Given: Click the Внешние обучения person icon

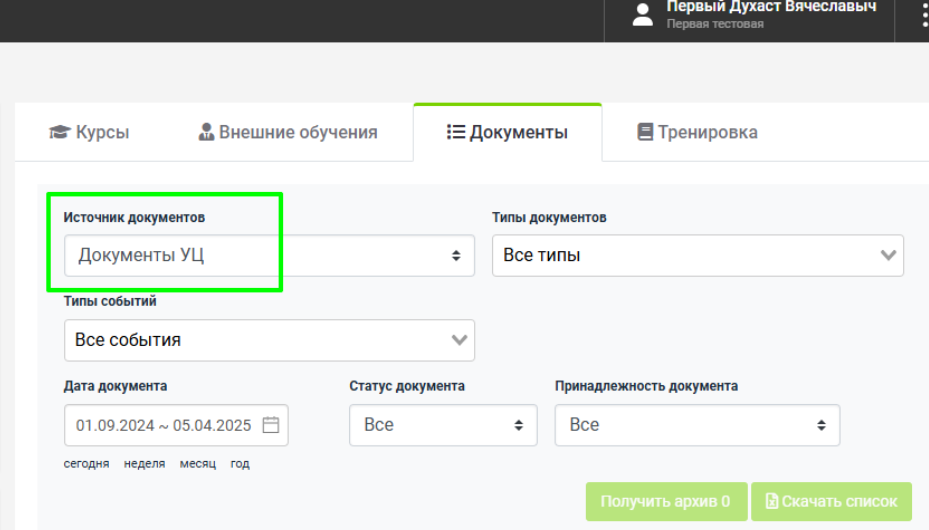Looking at the screenshot, I should (x=206, y=131).
